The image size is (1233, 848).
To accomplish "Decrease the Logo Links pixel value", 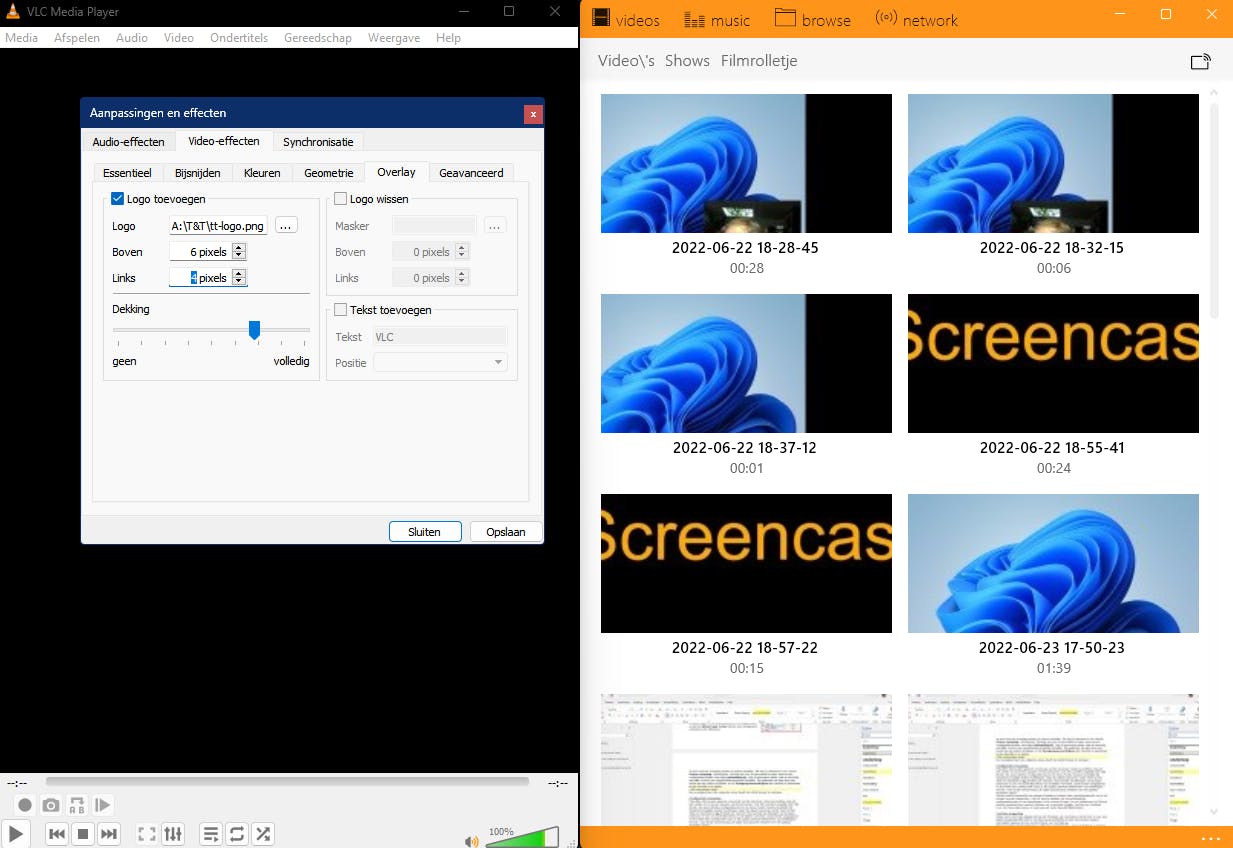I will point(239,282).
